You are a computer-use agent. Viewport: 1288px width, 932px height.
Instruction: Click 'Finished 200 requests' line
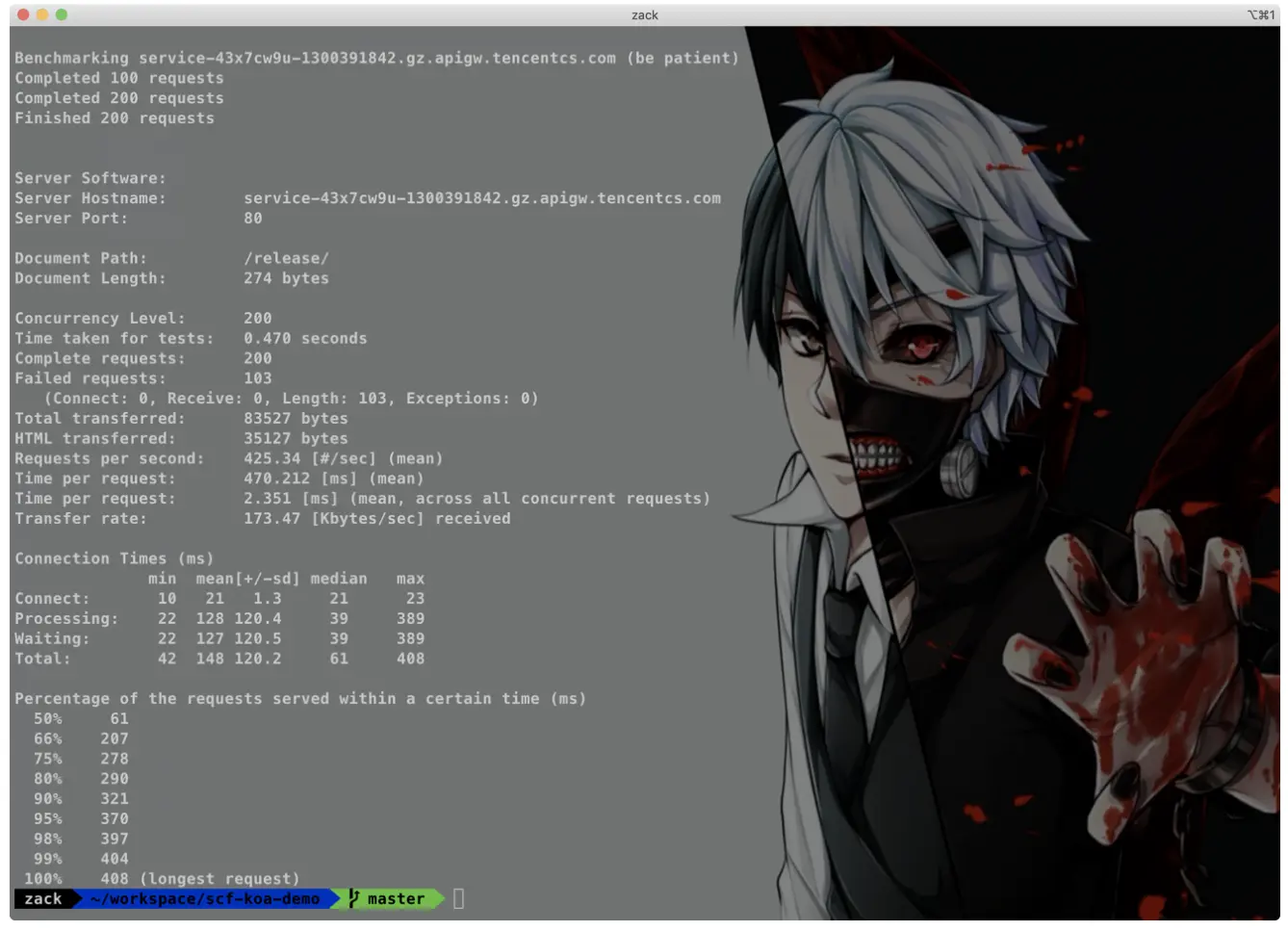(x=115, y=118)
